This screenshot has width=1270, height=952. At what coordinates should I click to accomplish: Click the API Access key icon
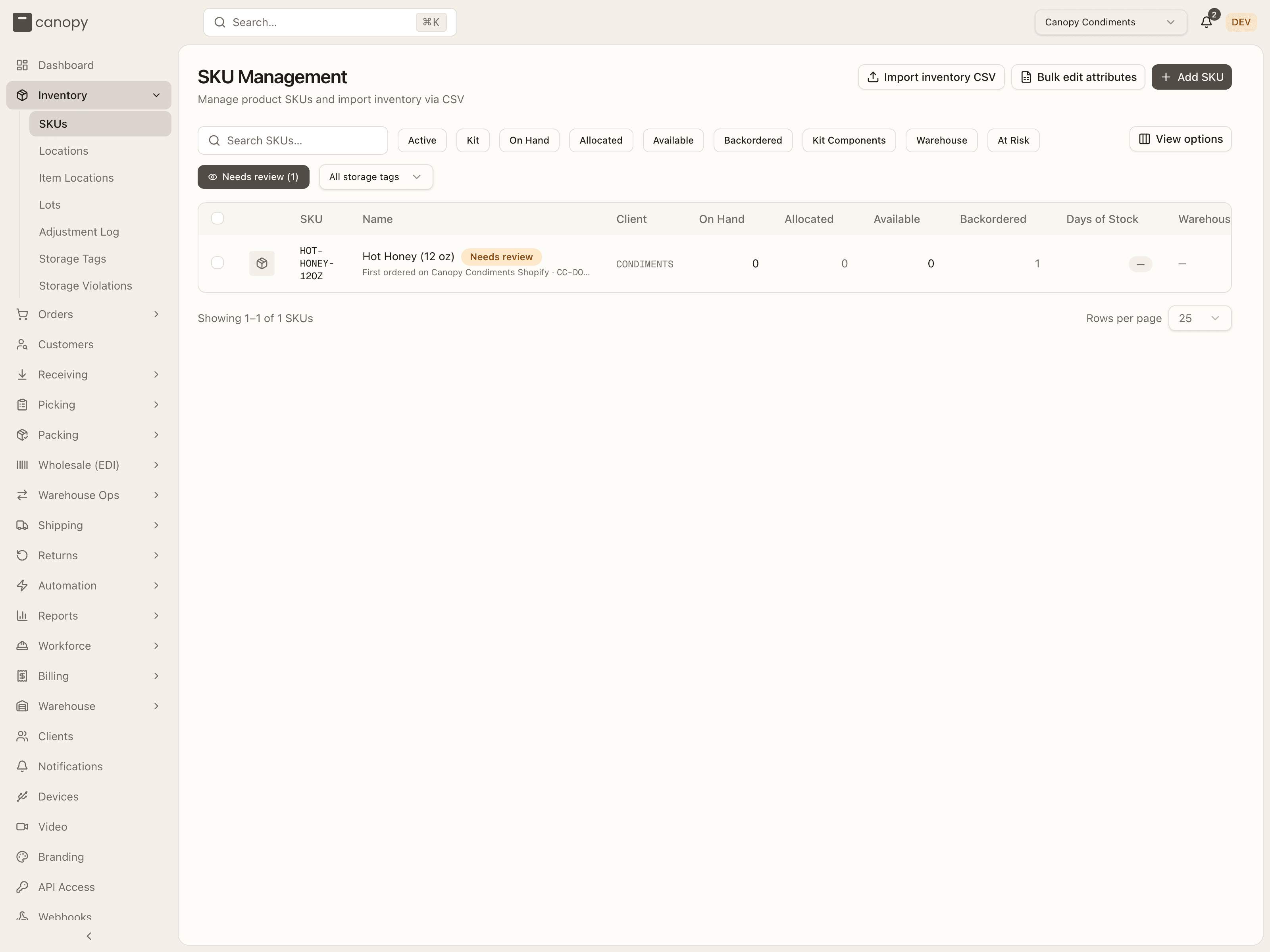tap(22, 887)
